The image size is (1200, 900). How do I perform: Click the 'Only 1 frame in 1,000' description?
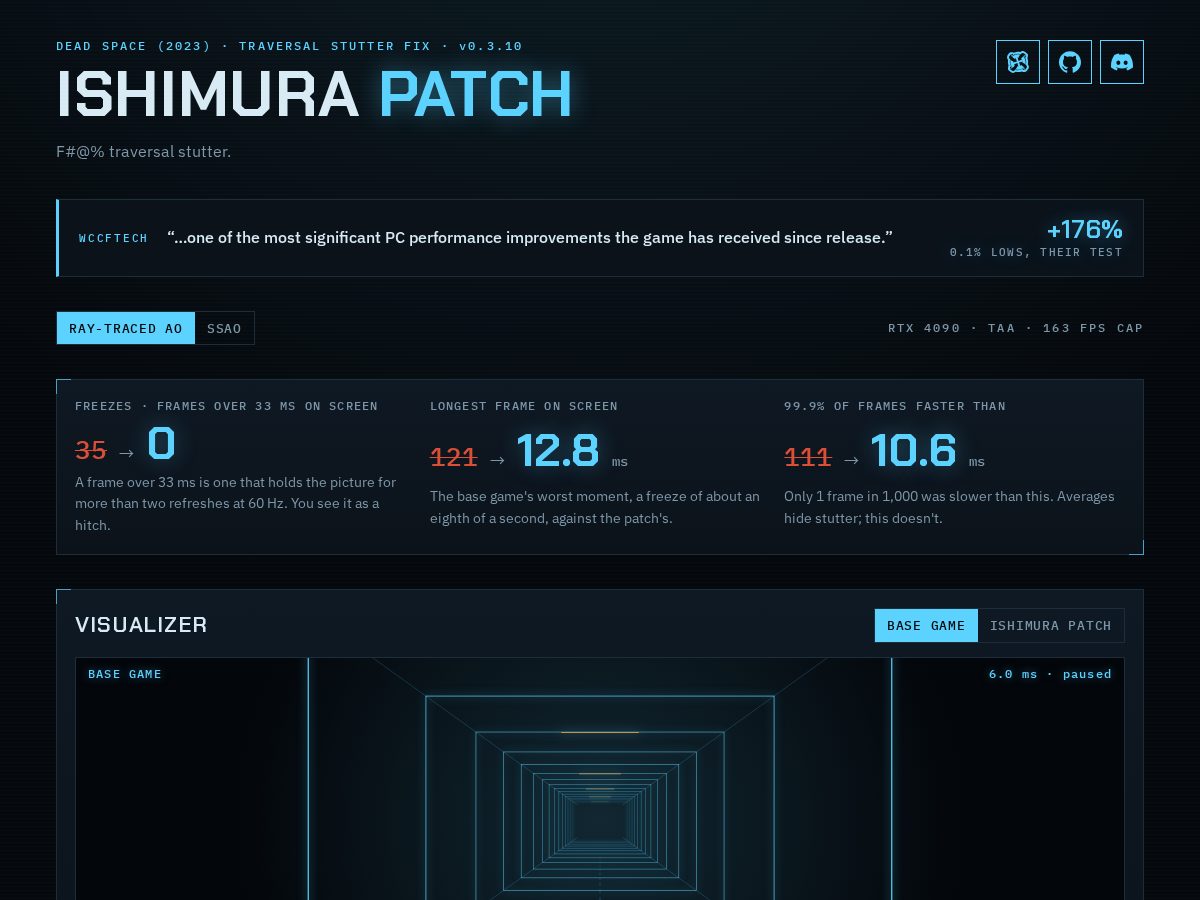tap(949, 507)
